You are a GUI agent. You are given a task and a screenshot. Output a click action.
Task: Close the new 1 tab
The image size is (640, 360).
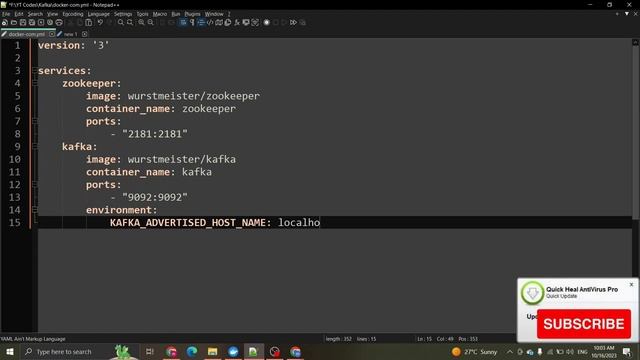[84, 34]
